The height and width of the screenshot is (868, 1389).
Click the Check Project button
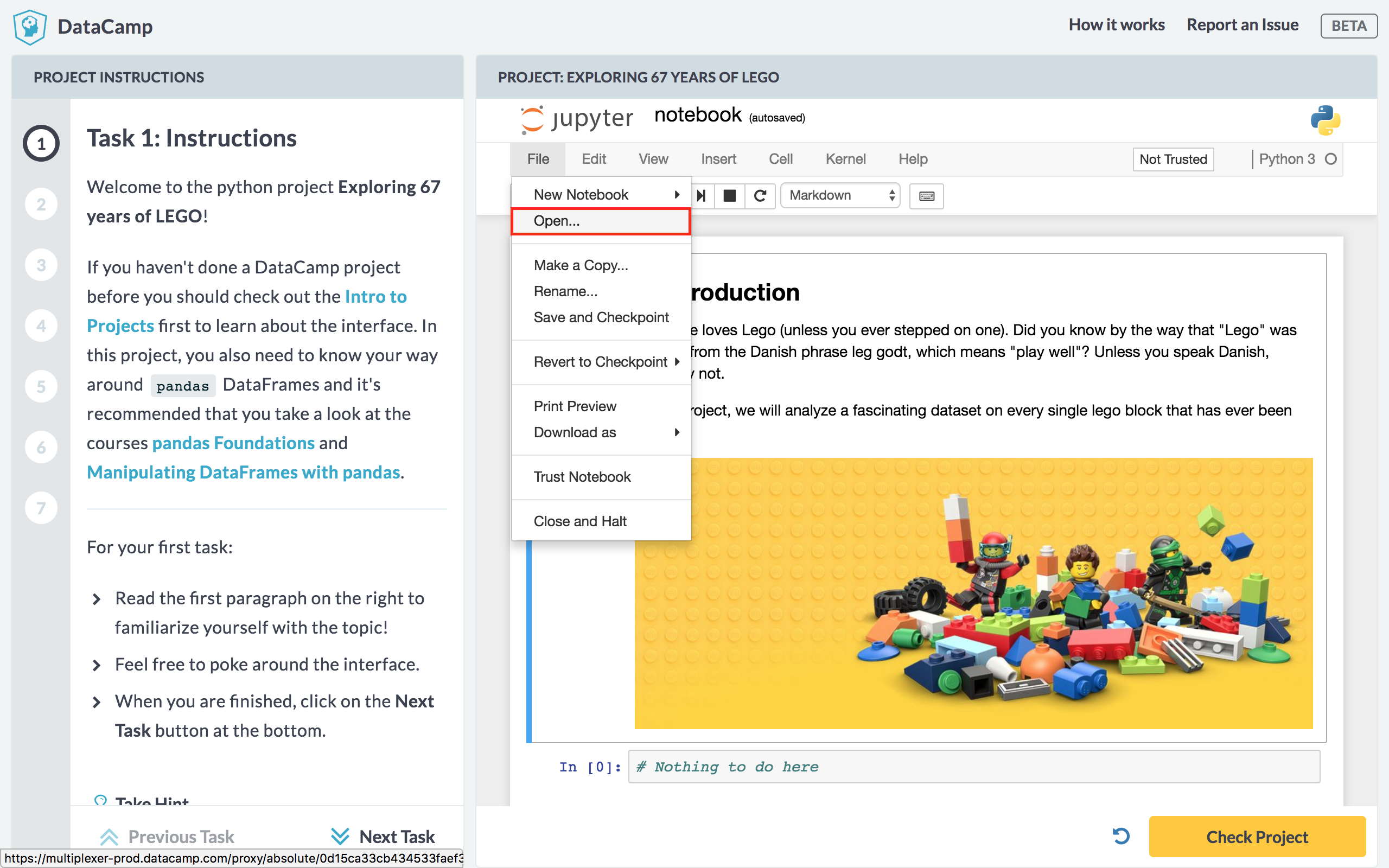tap(1257, 837)
